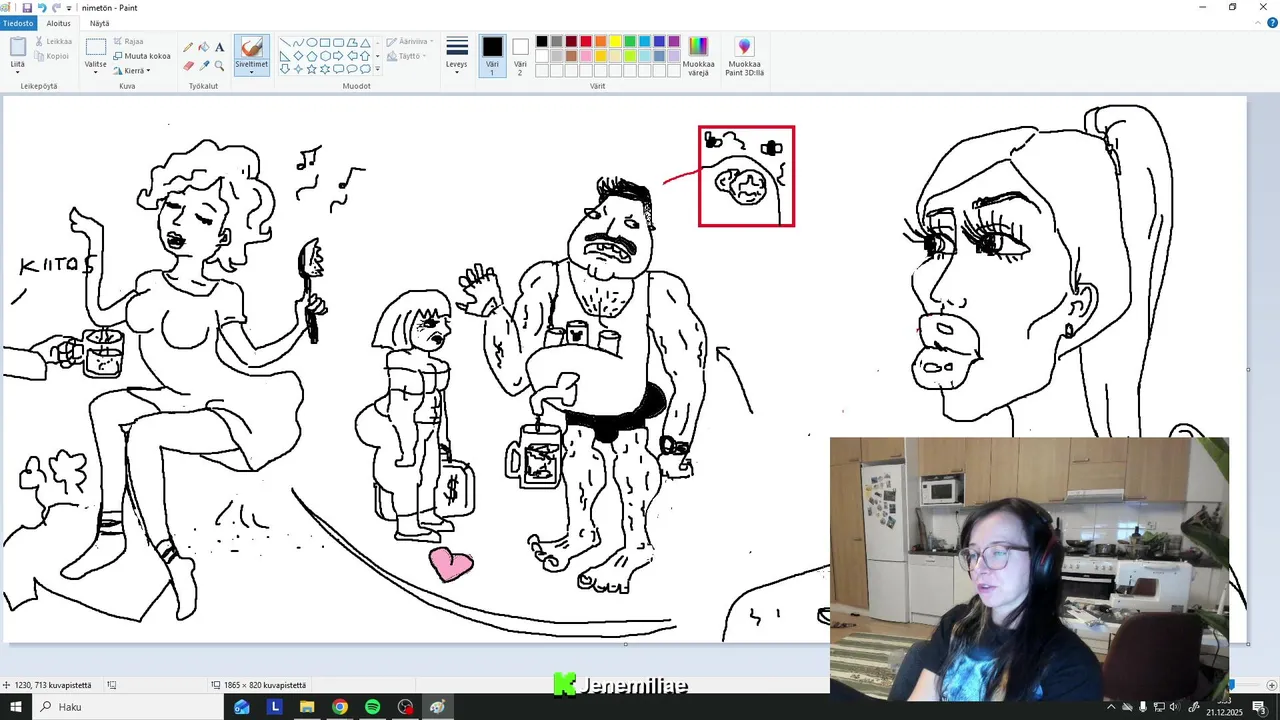Click the Undo arrow in title bar
The width and height of the screenshot is (1280, 720).
pyautogui.click(x=42, y=7)
